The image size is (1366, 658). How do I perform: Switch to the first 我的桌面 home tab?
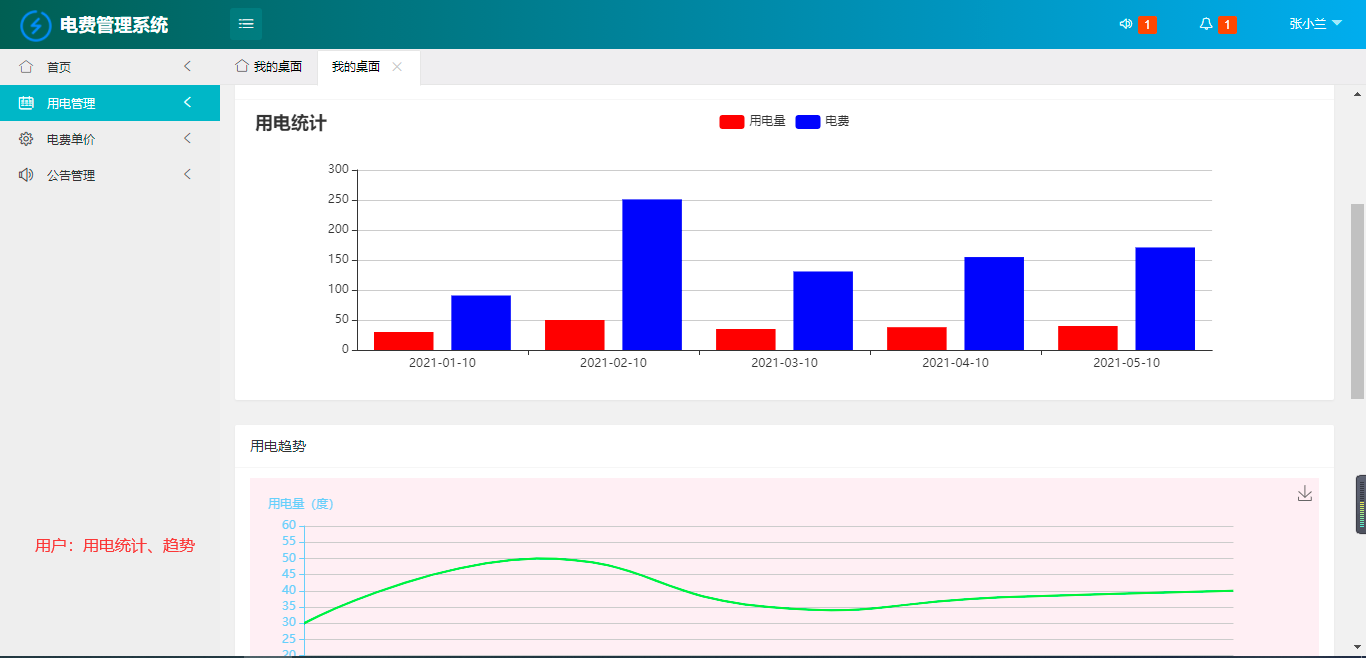pos(268,67)
